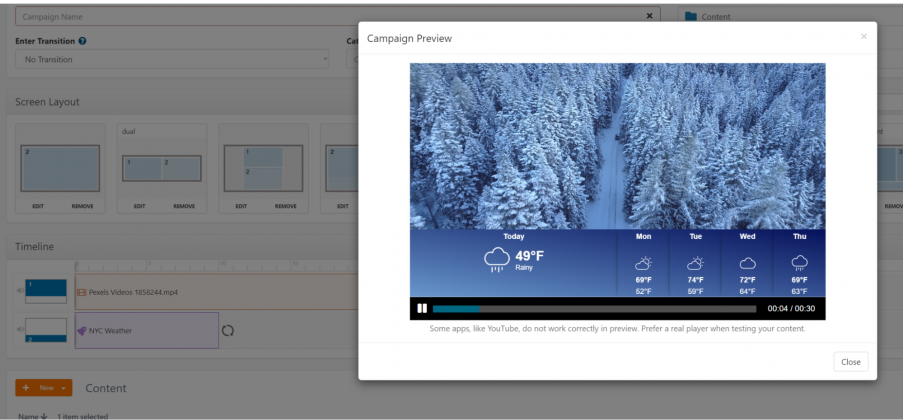Seek along the preview progress bar

594,309
